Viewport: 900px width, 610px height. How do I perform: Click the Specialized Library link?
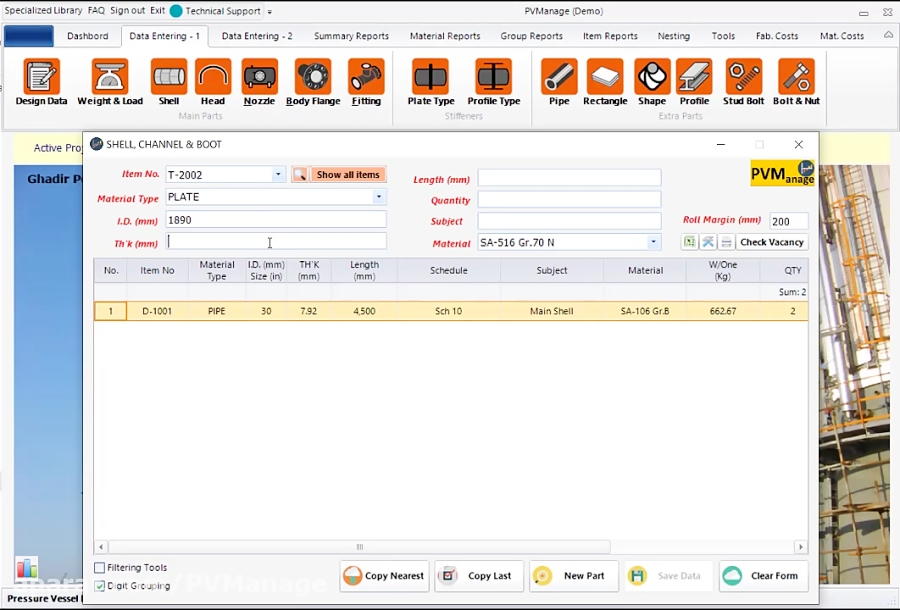click(x=43, y=10)
